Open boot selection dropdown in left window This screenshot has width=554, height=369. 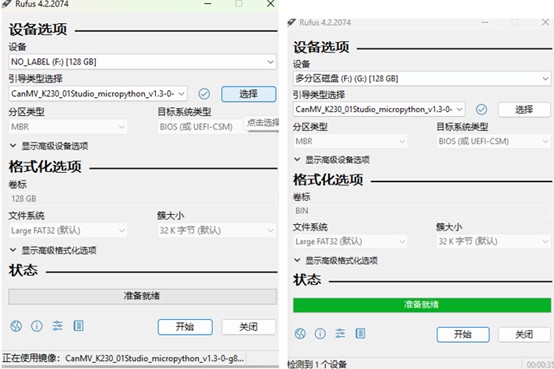pos(98,94)
